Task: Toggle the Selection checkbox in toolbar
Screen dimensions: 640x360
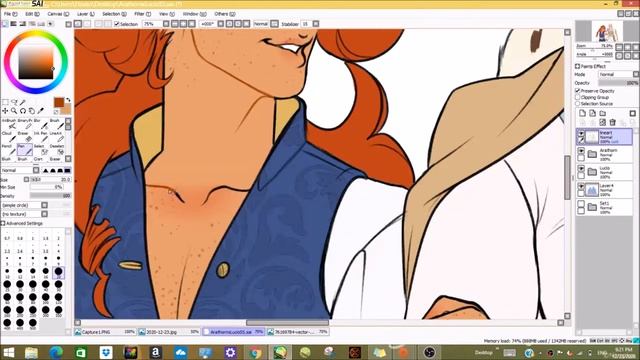Action: [117, 24]
